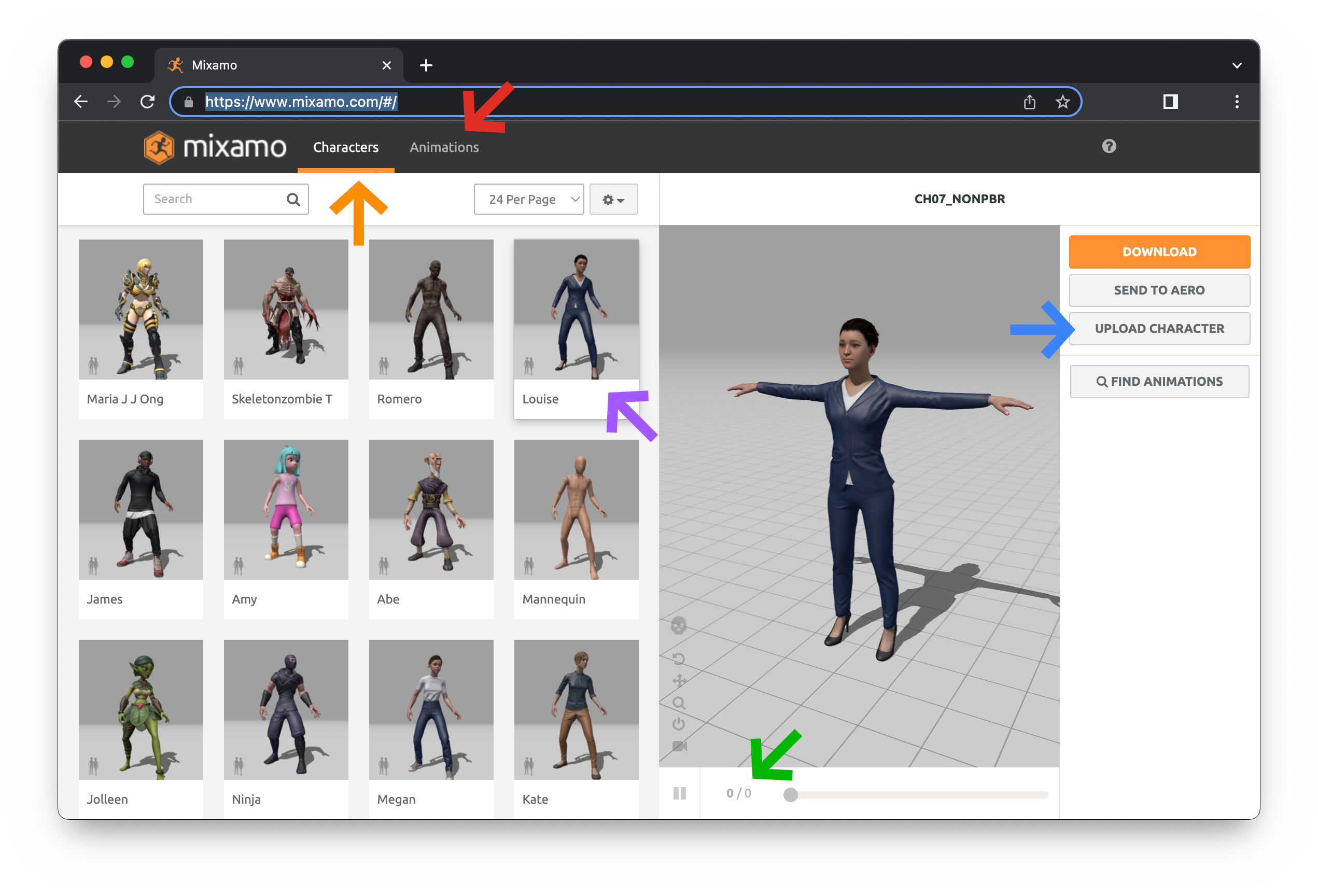The height and width of the screenshot is (896, 1318).
Task: Click the pan move arrows icon
Action: (x=679, y=680)
